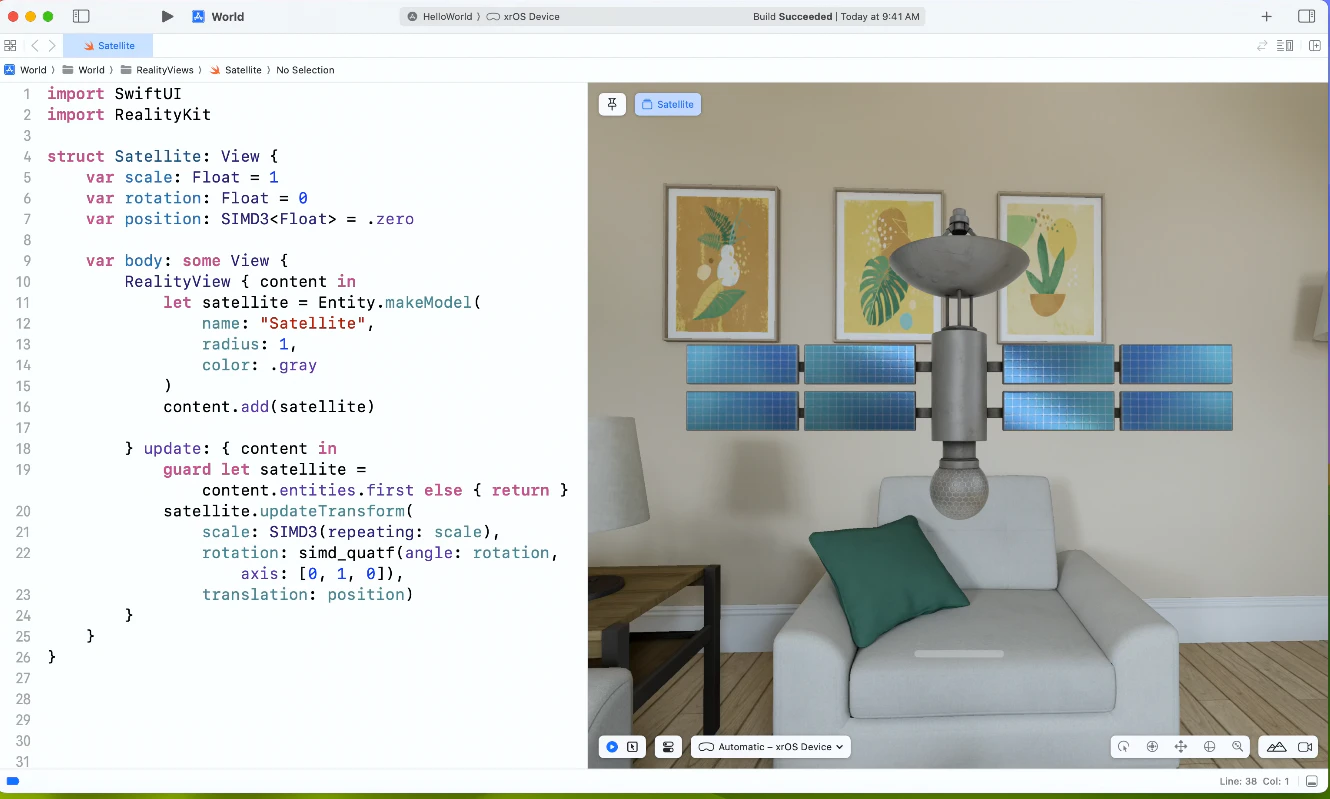Place cursor on 'import SwiftUI' line

[114, 94]
